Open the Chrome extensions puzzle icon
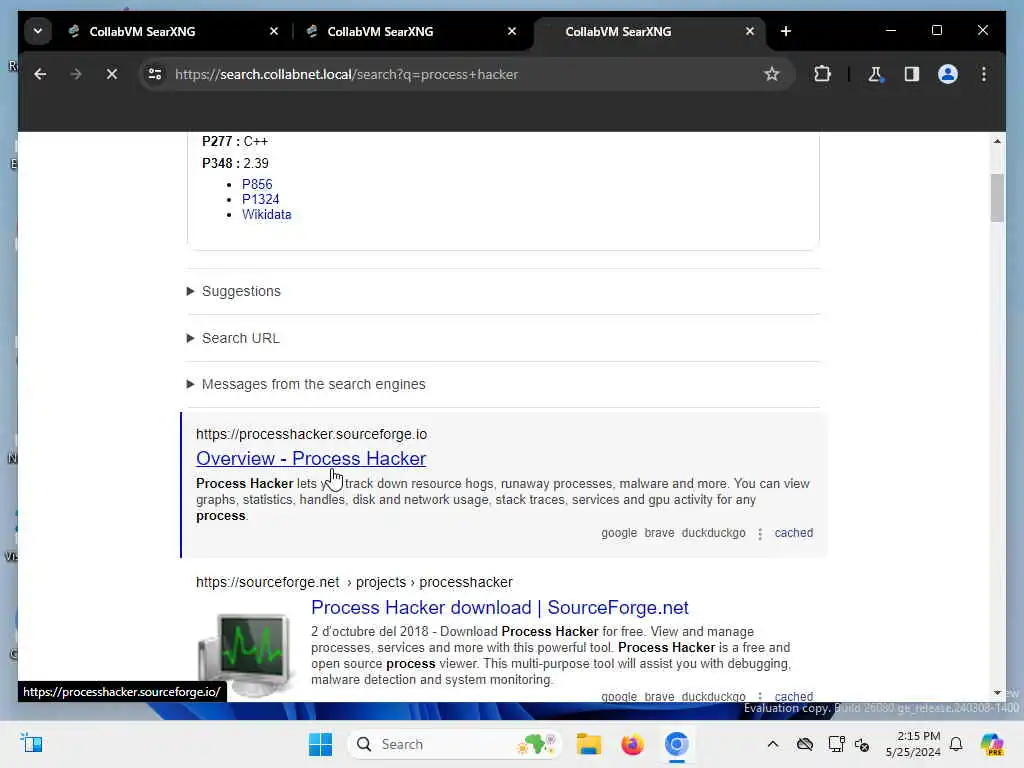Screen dimensions: 1024x768 pos(822,74)
